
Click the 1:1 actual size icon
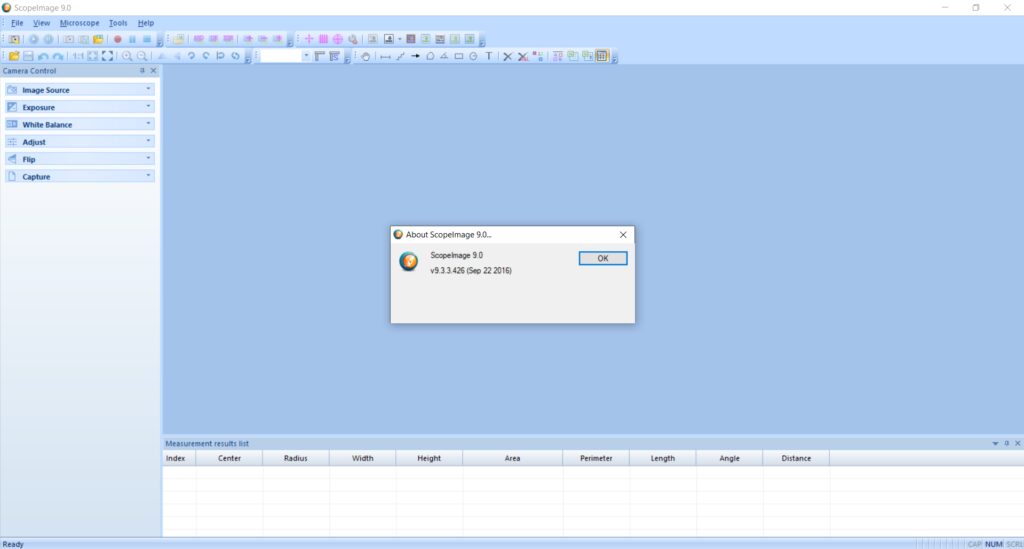point(78,56)
